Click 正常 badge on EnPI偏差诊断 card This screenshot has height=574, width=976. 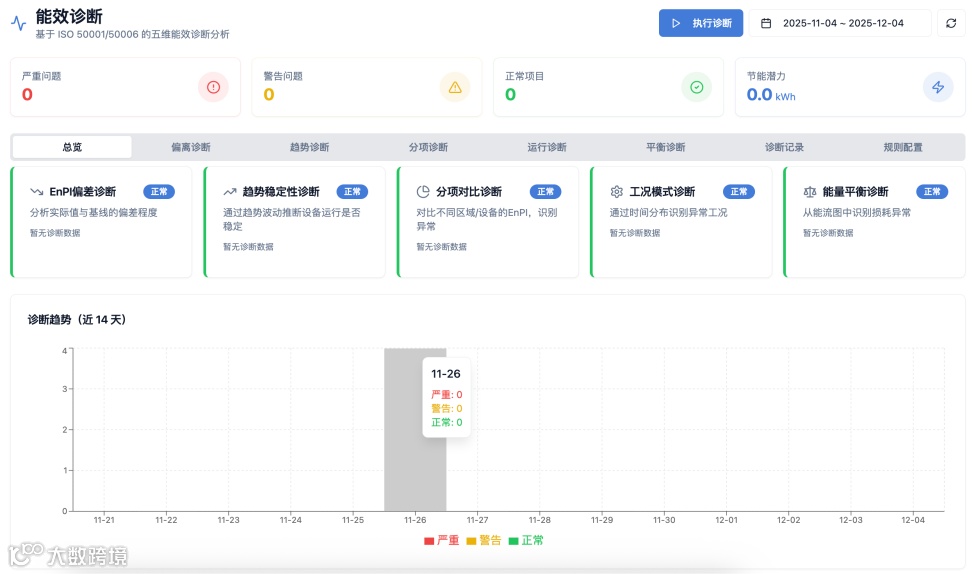pos(159,192)
